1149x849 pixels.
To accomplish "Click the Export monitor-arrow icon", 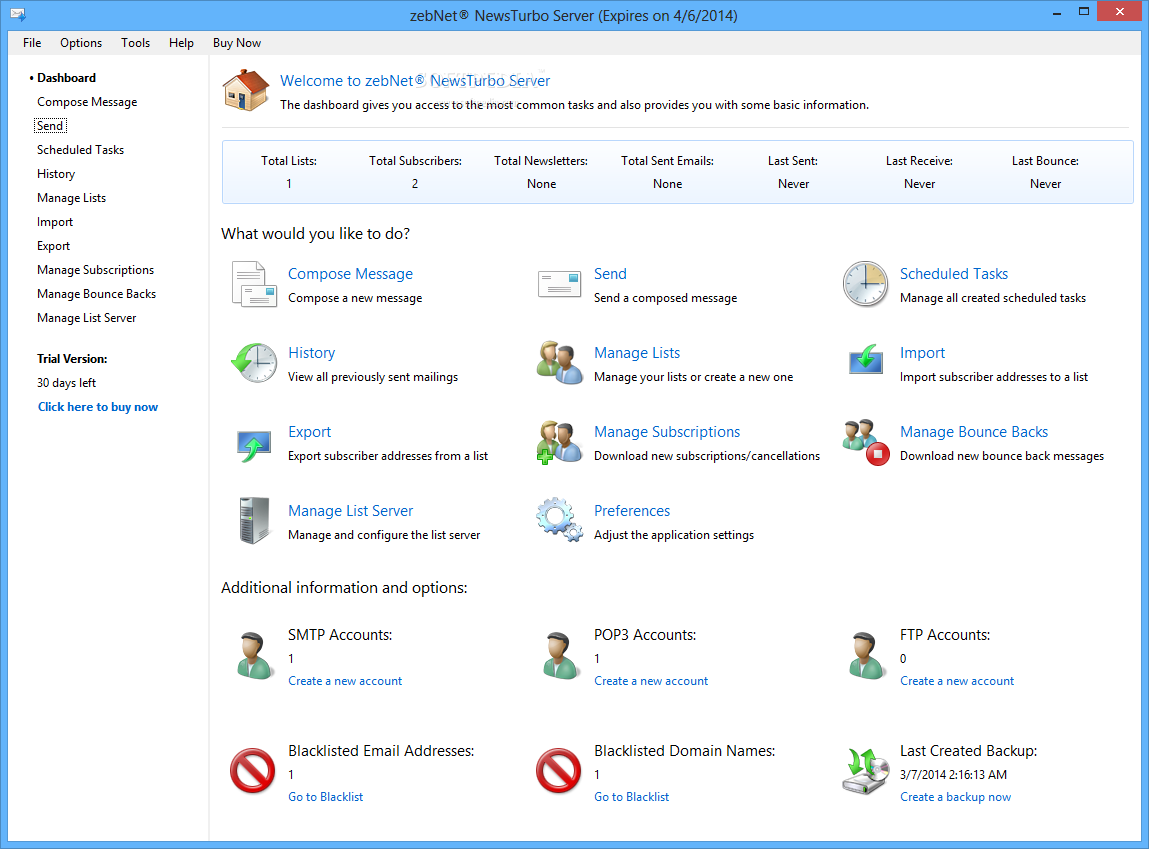I will click(254, 445).
